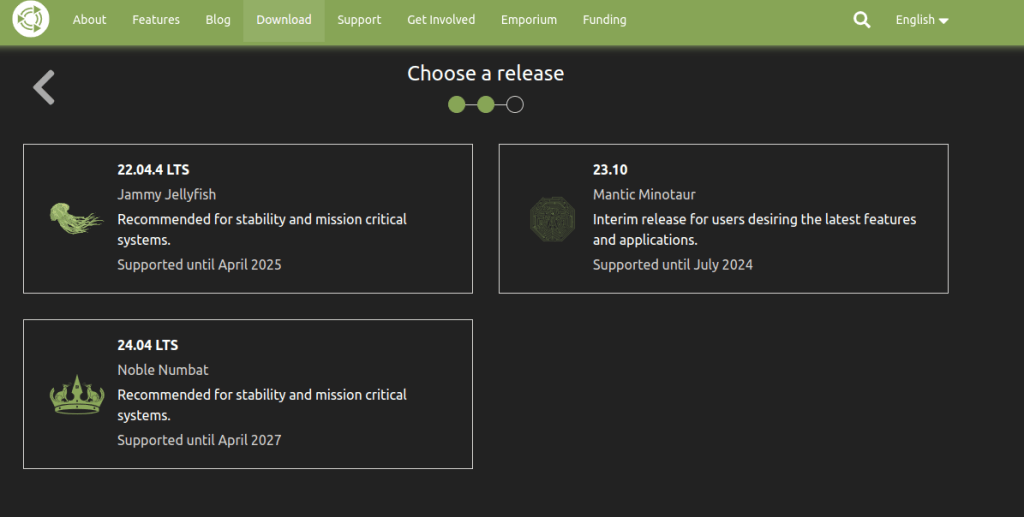Click the Ubuntu MATE logo icon
Screen dimensions: 1024x517
(x=31, y=20)
